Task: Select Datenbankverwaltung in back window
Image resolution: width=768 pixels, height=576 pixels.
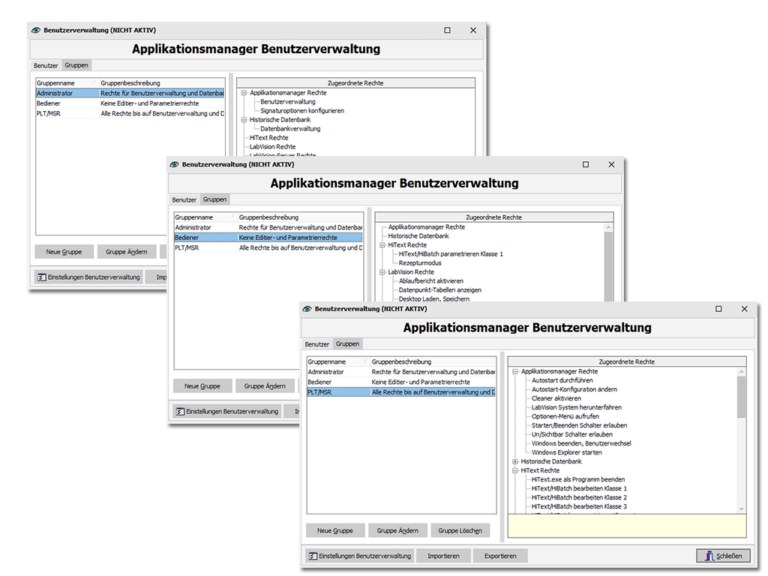Action: tap(290, 129)
